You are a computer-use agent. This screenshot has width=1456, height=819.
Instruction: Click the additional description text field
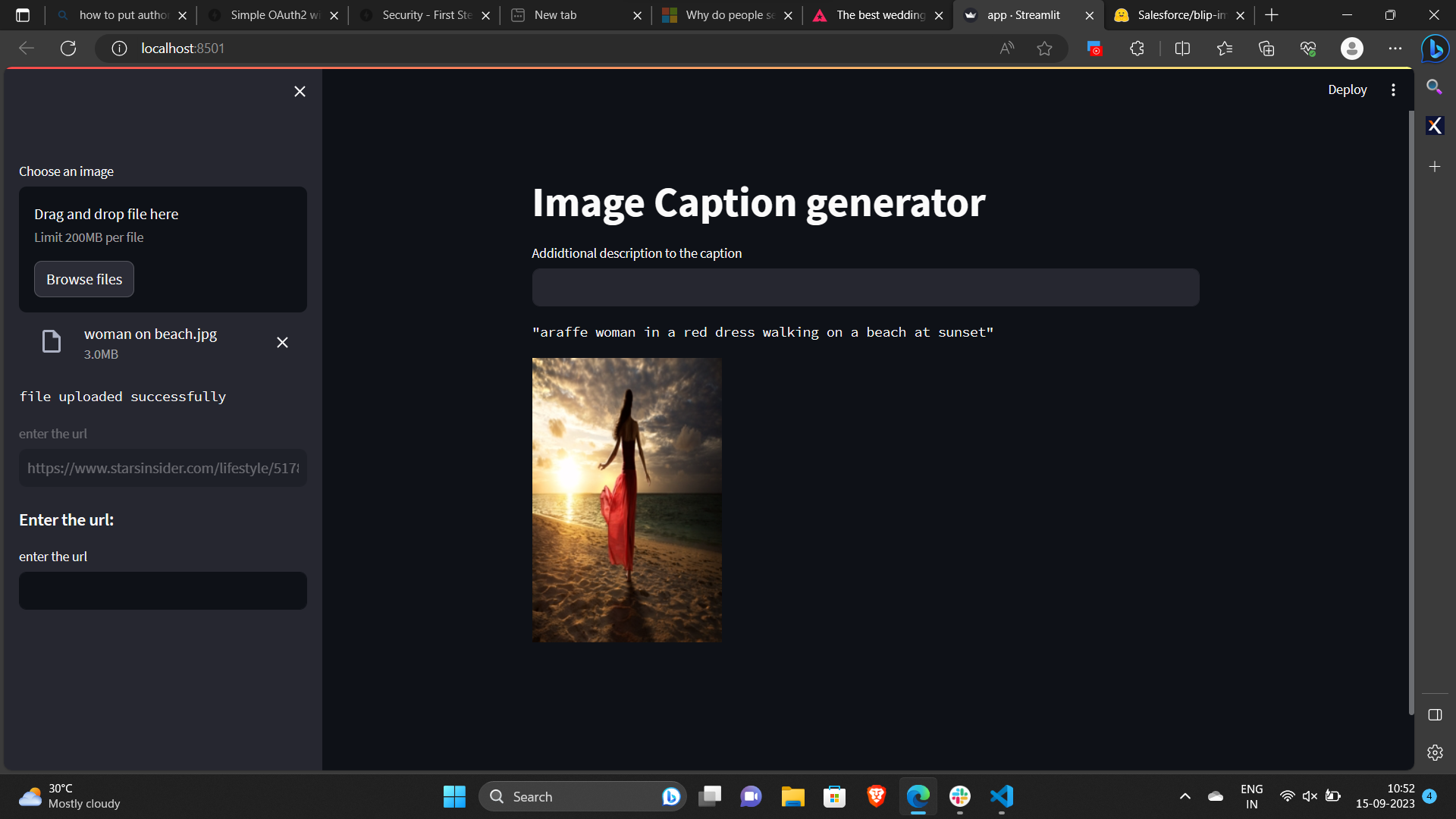(x=865, y=287)
